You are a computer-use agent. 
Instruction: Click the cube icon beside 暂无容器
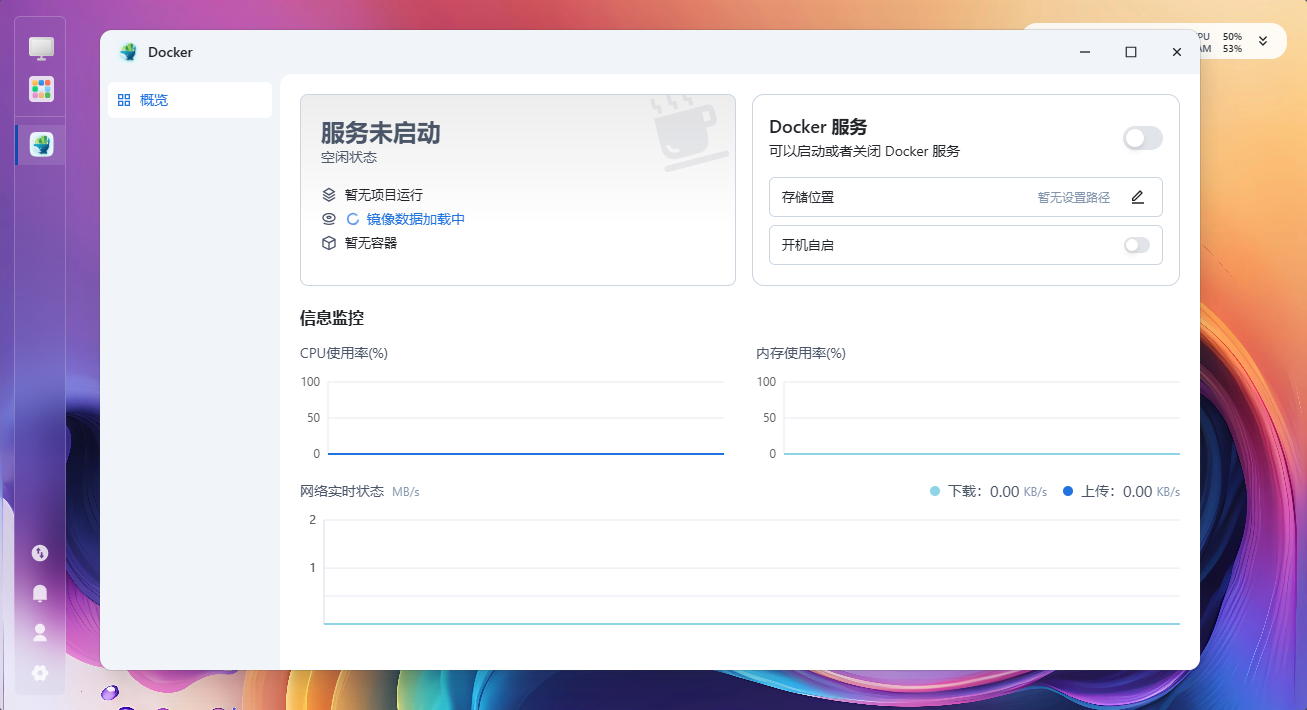click(x=329, y=243)
